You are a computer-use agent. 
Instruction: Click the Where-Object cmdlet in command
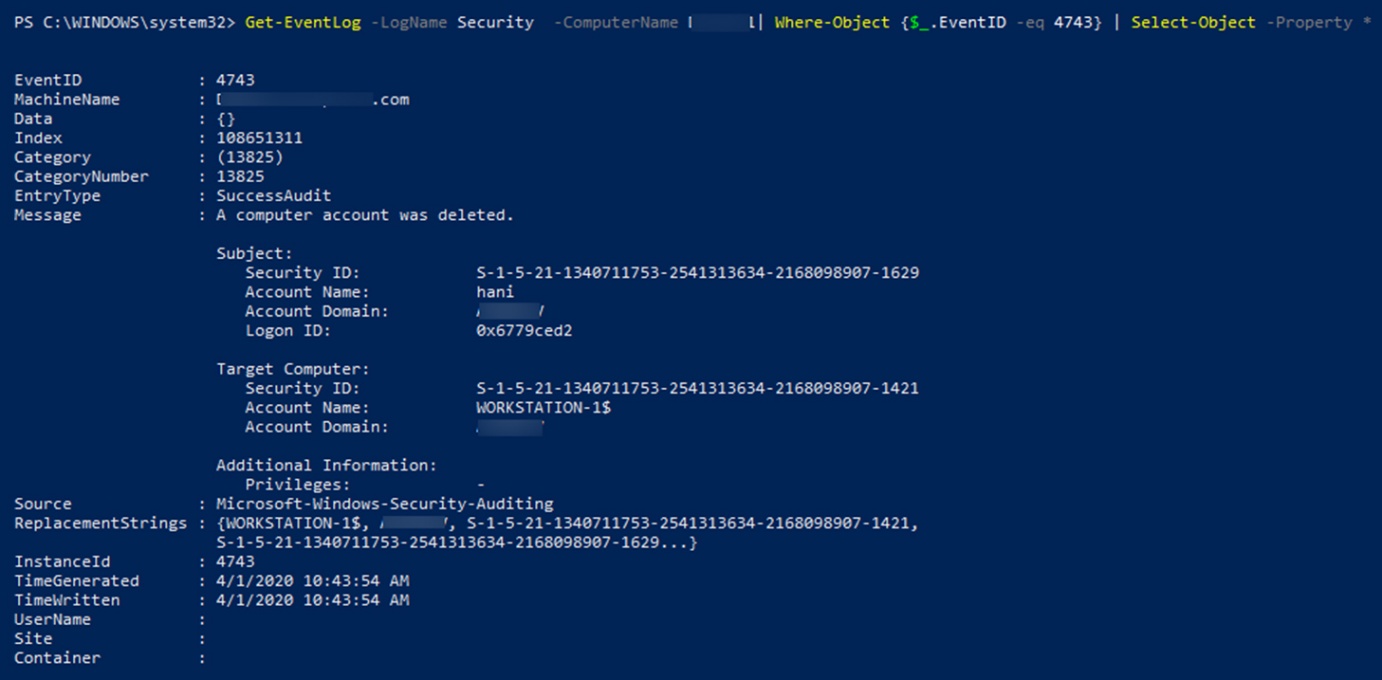click(832, 22)
